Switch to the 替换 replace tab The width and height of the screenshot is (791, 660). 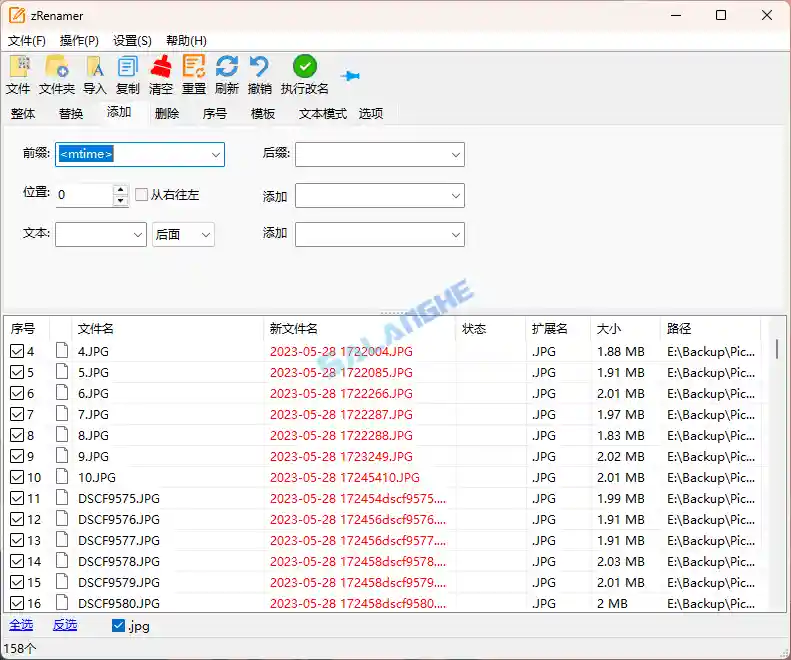coord(71,114)
